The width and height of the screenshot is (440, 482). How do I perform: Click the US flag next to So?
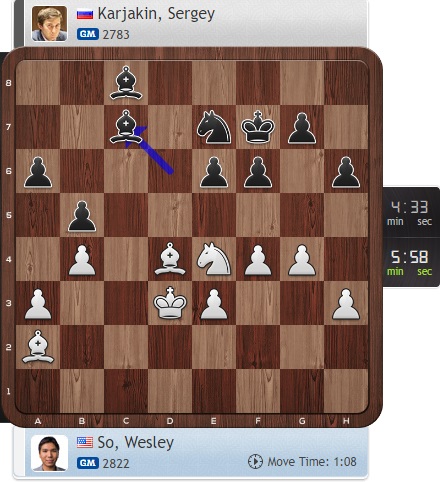coord(85,443)
